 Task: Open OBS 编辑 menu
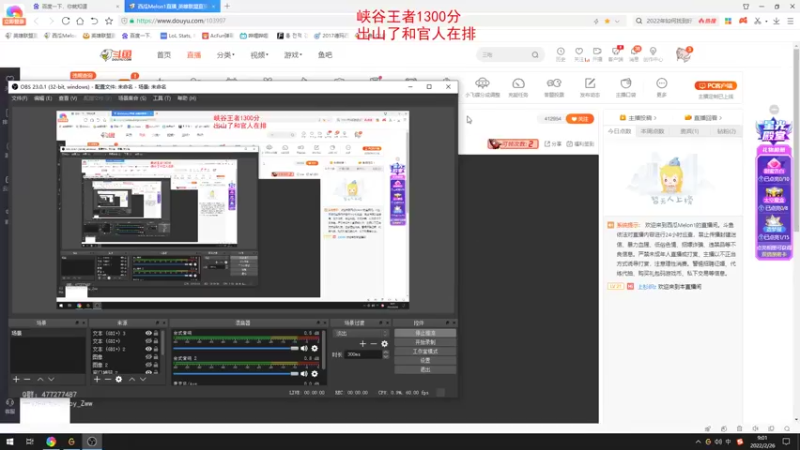(43, 98)
